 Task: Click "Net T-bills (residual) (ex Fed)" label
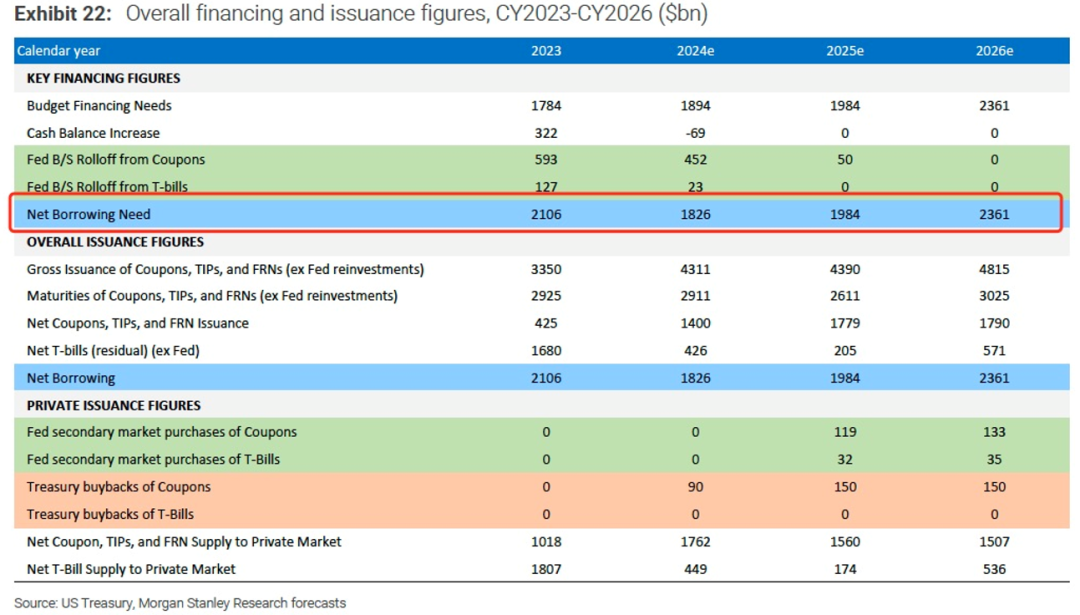point(113,351)
